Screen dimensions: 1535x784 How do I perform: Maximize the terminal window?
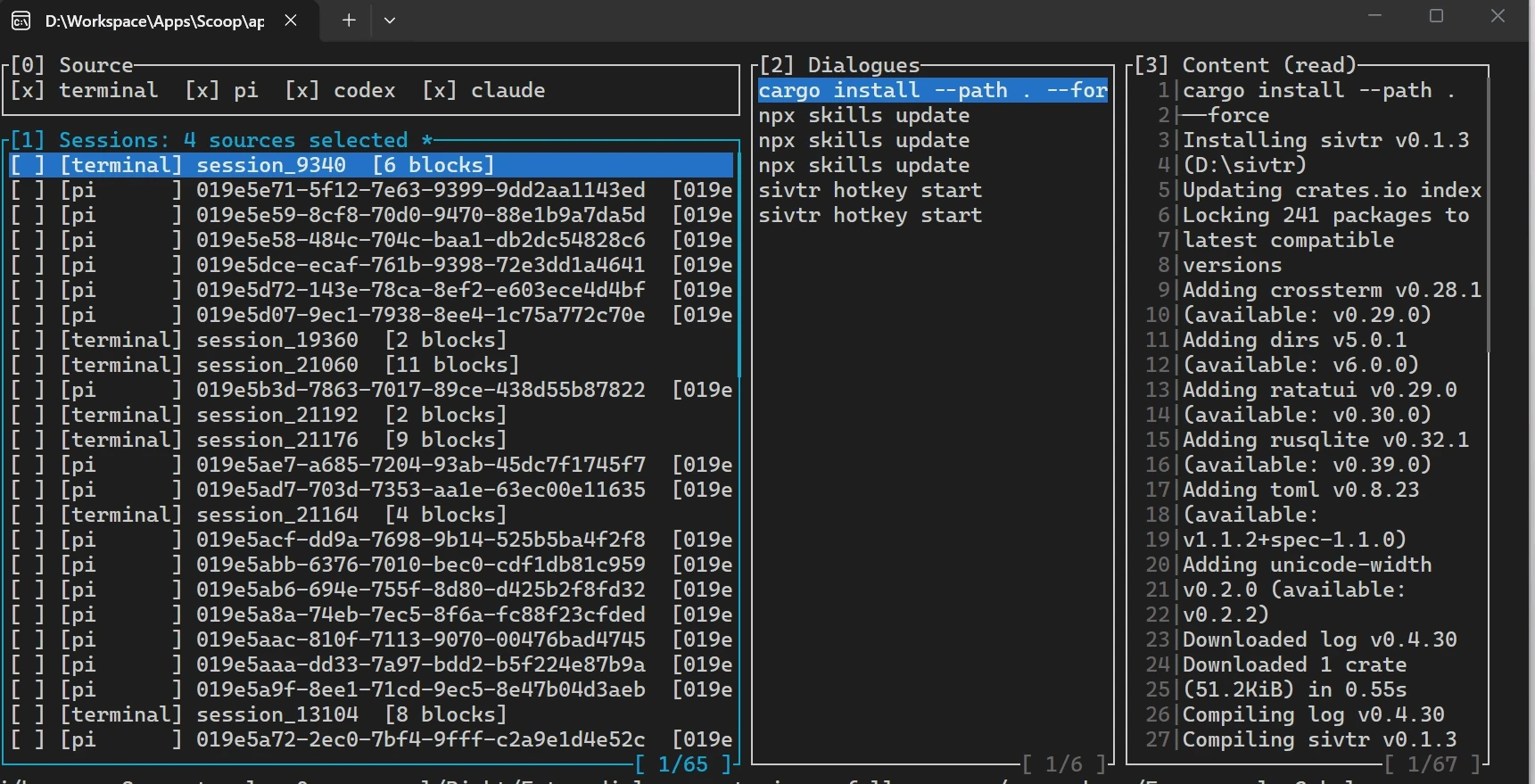tap(1436, 16)
